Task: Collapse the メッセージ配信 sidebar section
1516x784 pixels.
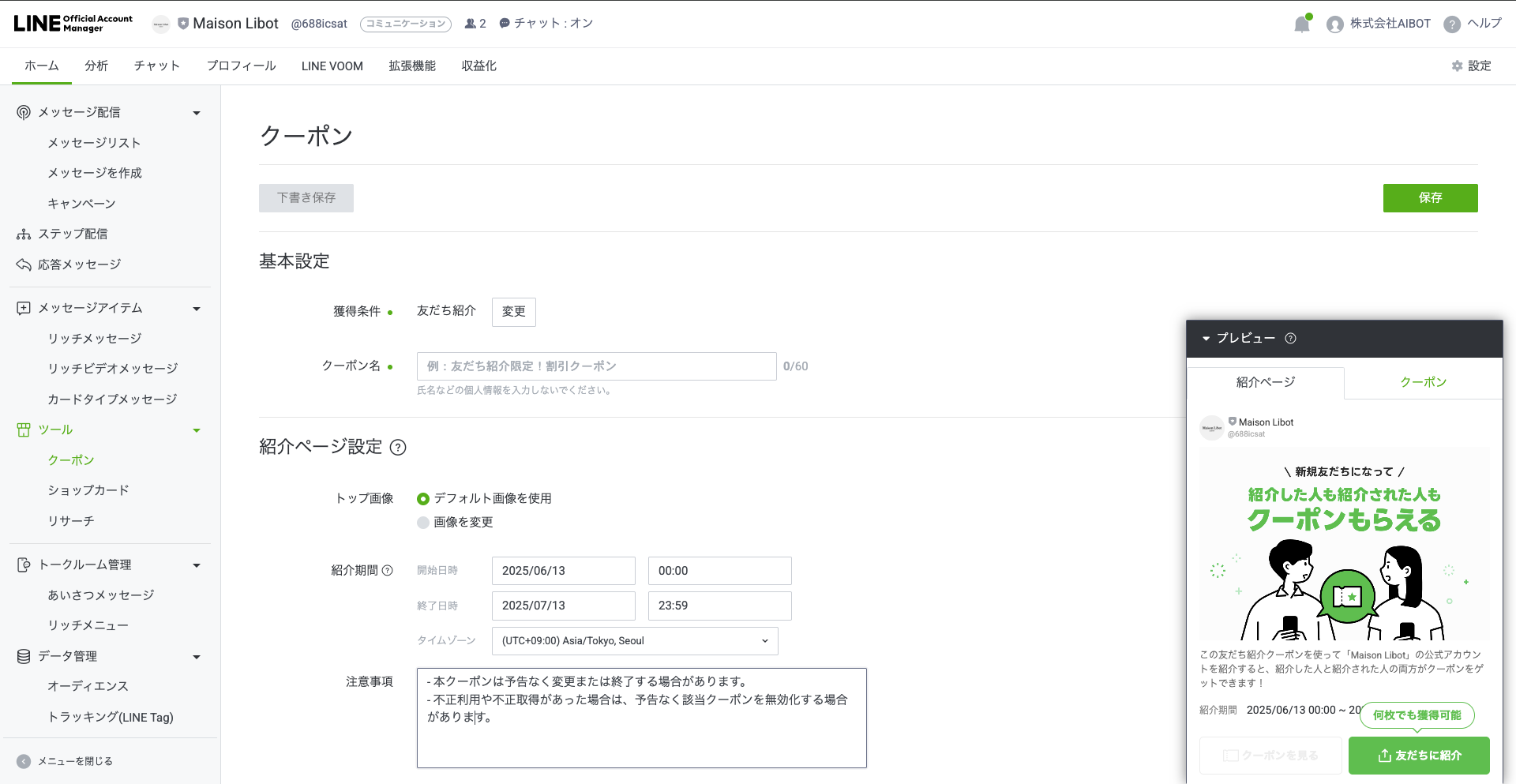Action: click(197, 113)
